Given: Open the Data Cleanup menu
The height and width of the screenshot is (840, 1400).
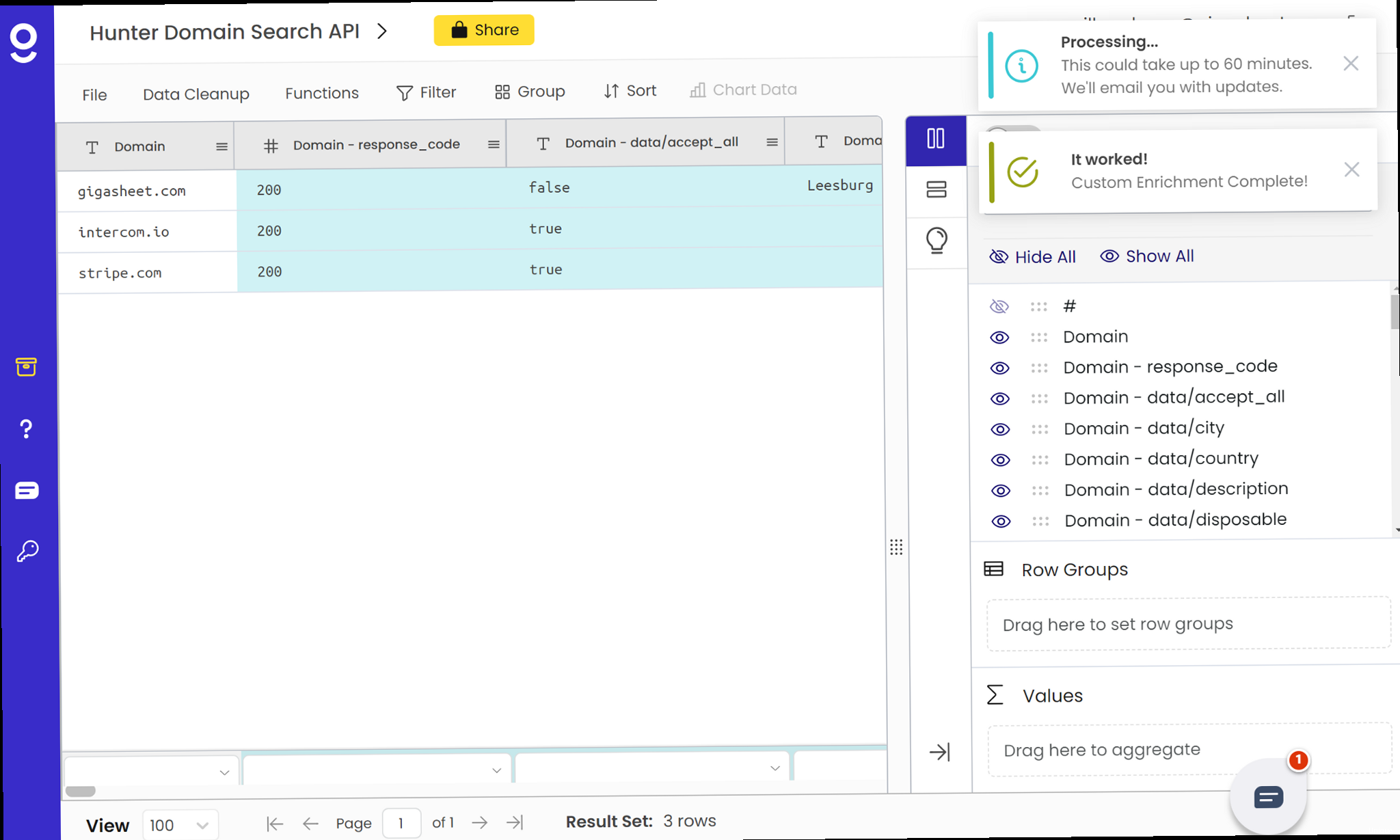Looking at the screenshot, I should pyautogui.click(x=196, y=94).
